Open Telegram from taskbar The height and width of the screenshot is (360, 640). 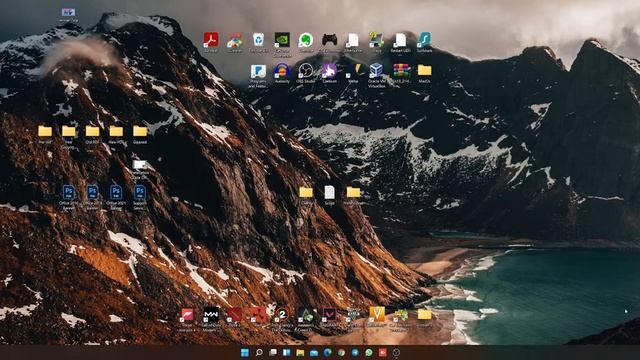pos(355,353)
